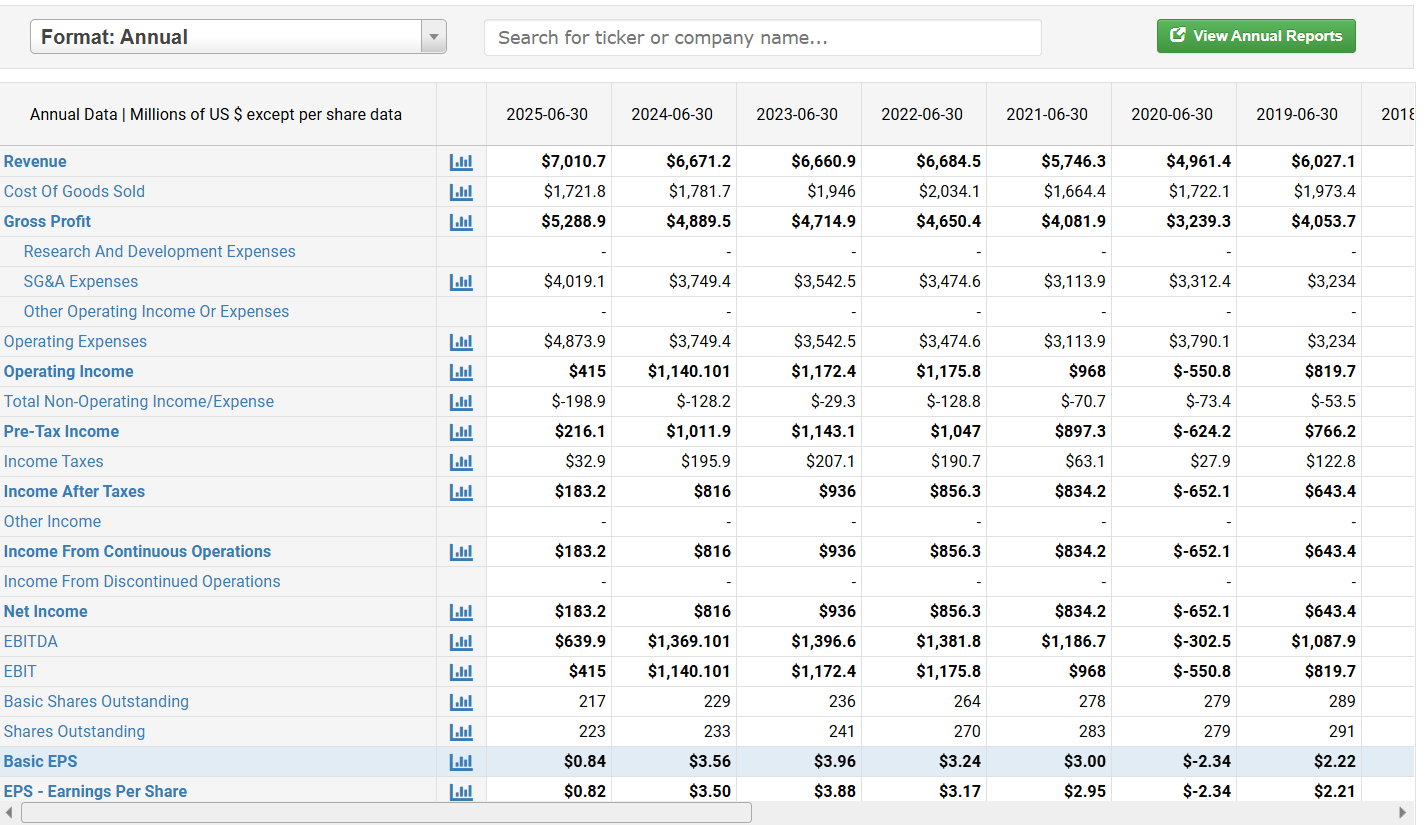The height and width of the screenshot is (825, 1427).
Task: Click the Annual Data table header label
Action: click(x=216, y=114)
